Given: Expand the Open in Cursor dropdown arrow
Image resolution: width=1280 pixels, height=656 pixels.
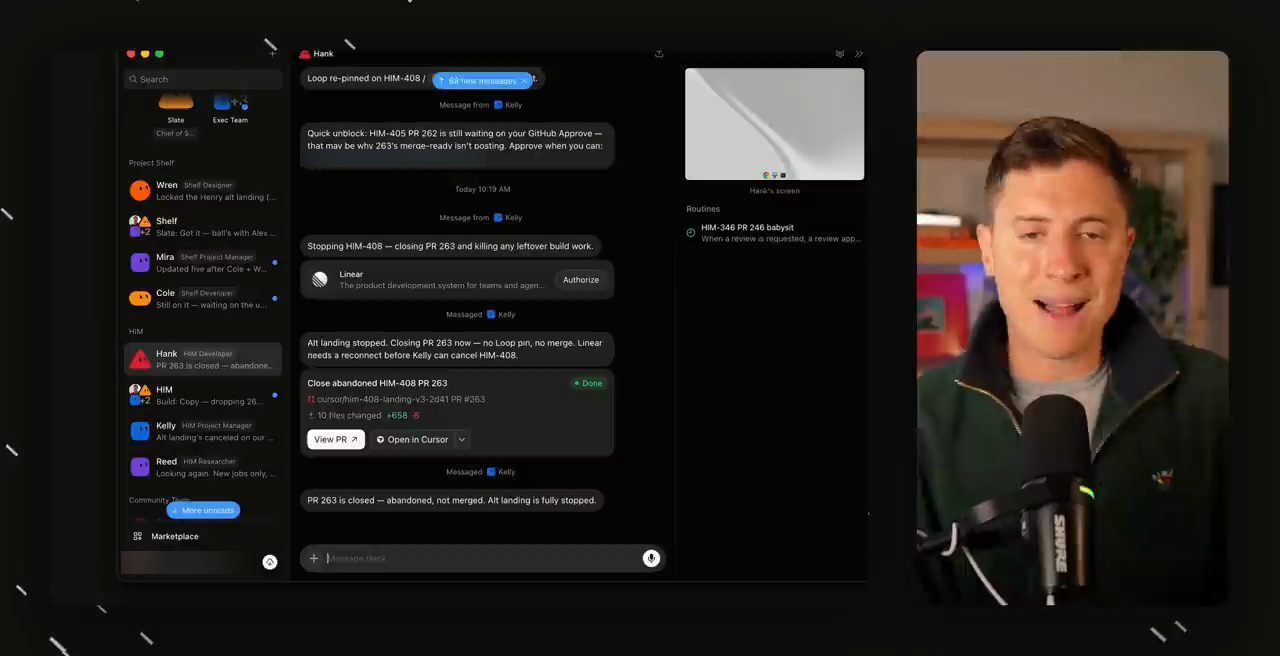Looking at the screenshot, I should tap(461, 439).
